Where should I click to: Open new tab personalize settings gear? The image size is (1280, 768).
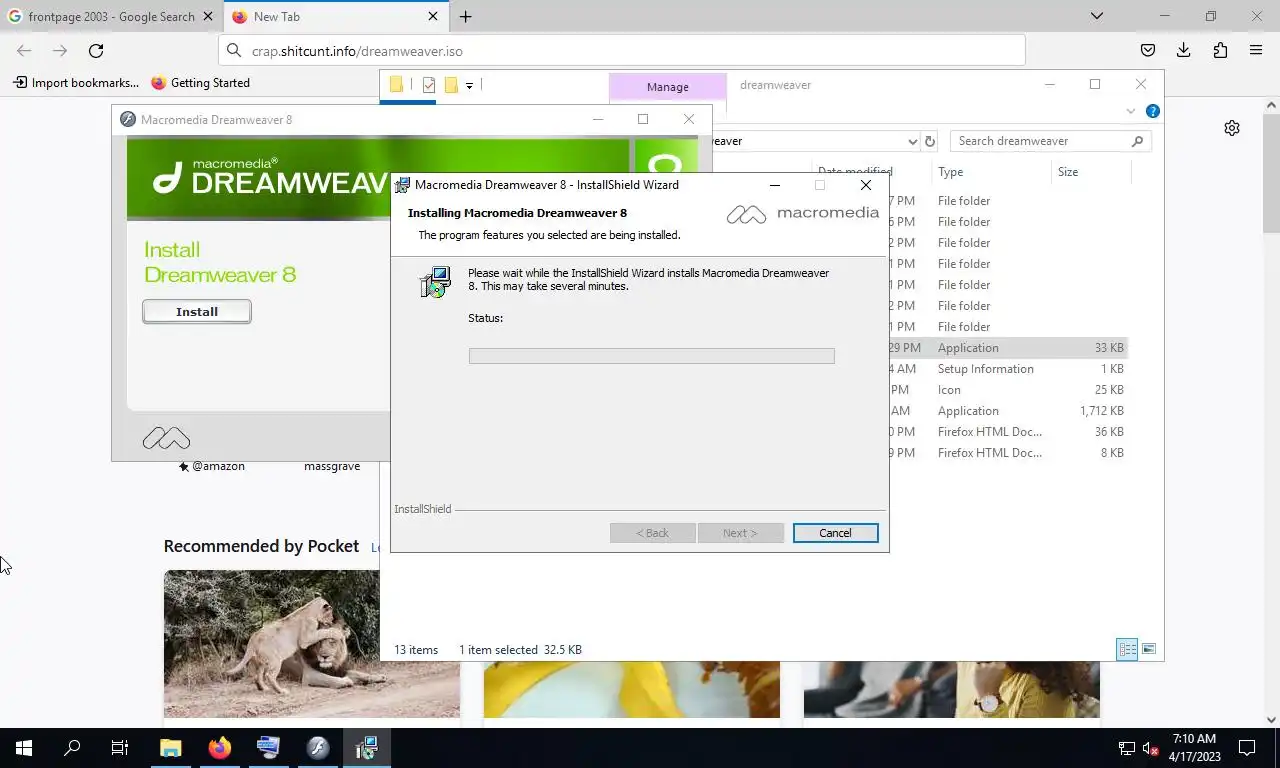coord(1232,128)
